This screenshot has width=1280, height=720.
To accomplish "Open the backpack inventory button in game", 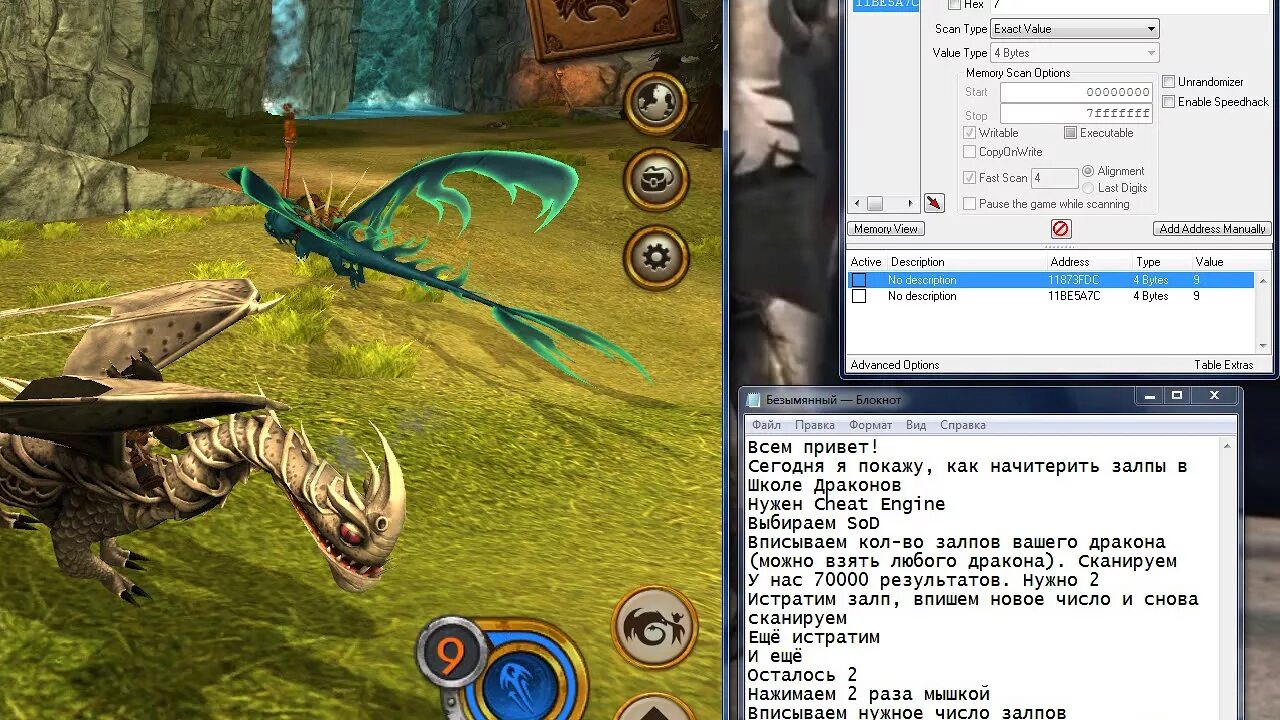I will (656, 180).
